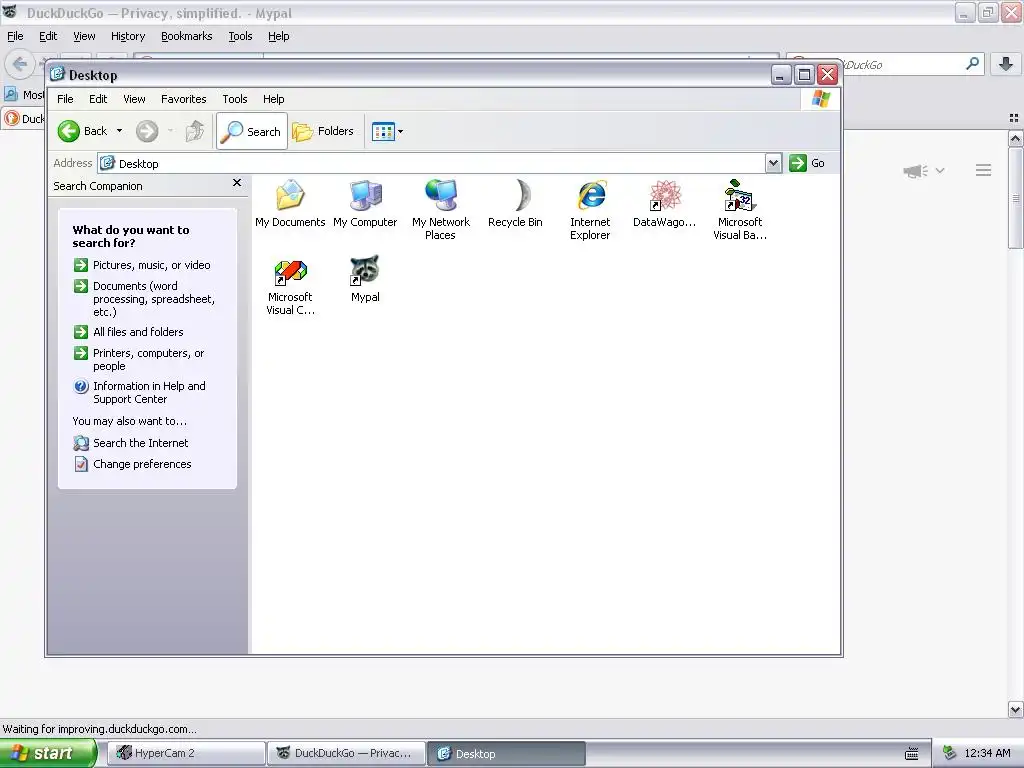Click the system tray network icon
1024x768 pixels.
click(x=950, y=753)
